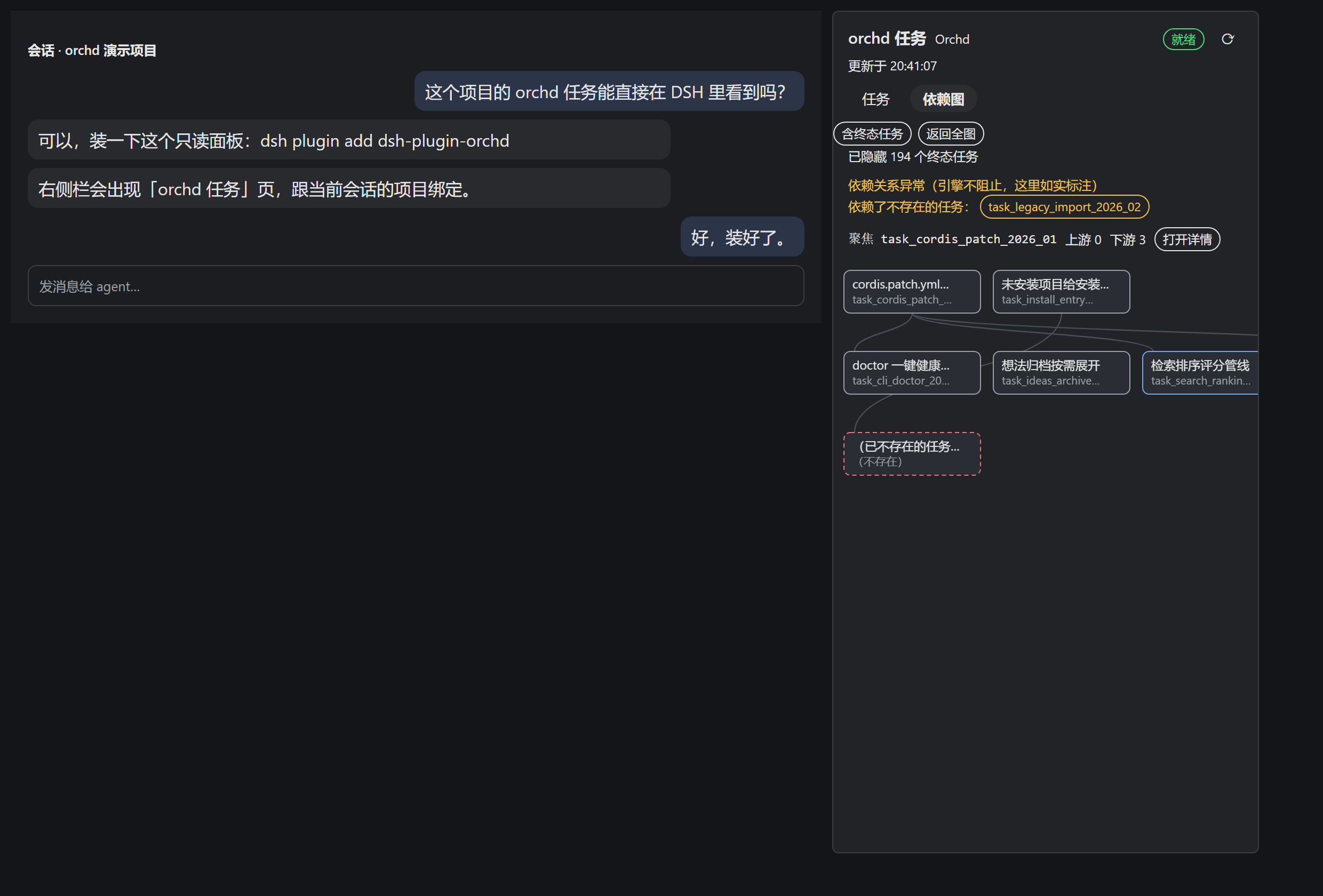Image resolution: width=1323 pixels, height=896 pixels.
Task: Click the doctor 一键健康 task node
Action: pyautogui.click(x=911, y=372)
